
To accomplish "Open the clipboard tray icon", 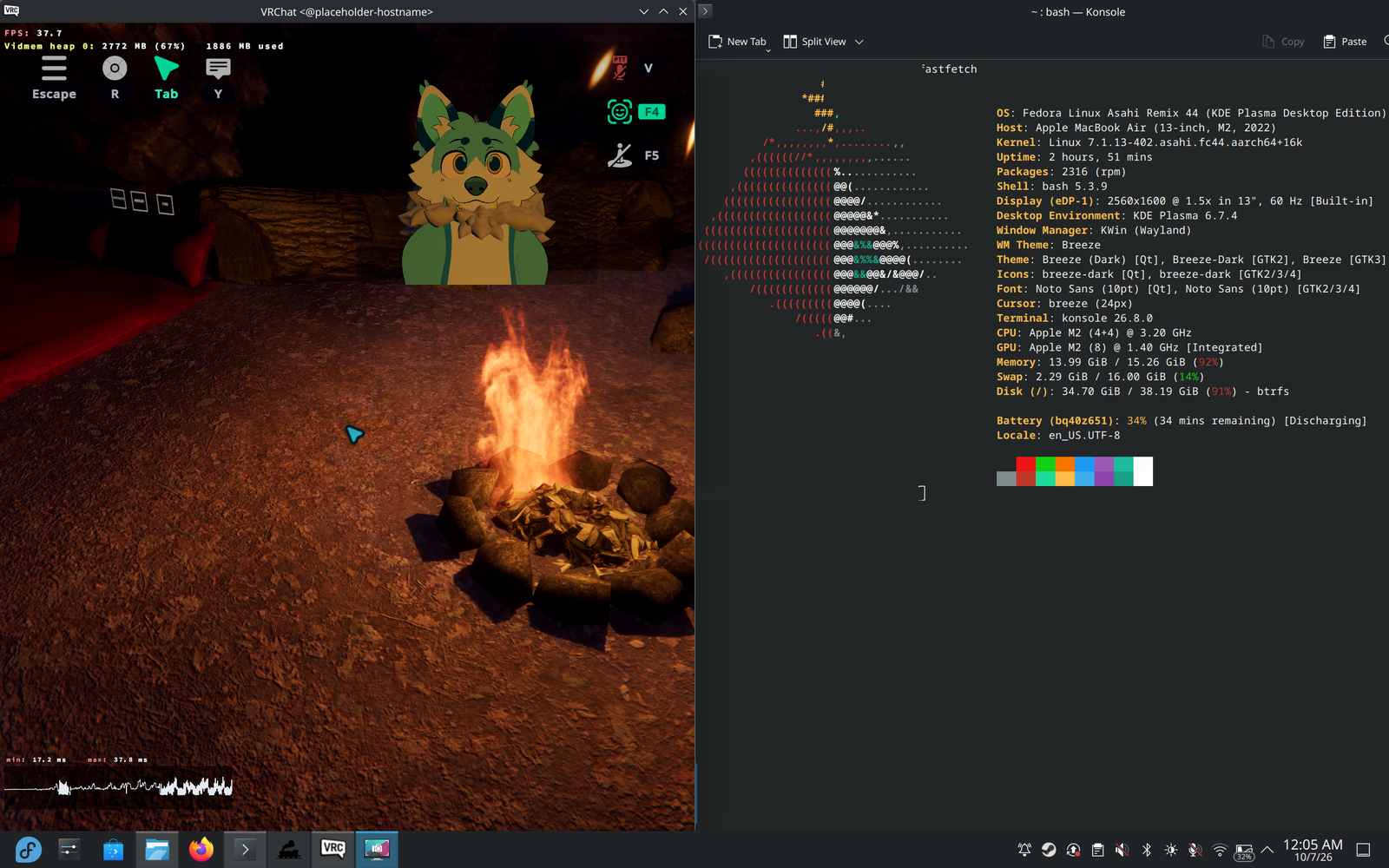I will click(1097, 850).
